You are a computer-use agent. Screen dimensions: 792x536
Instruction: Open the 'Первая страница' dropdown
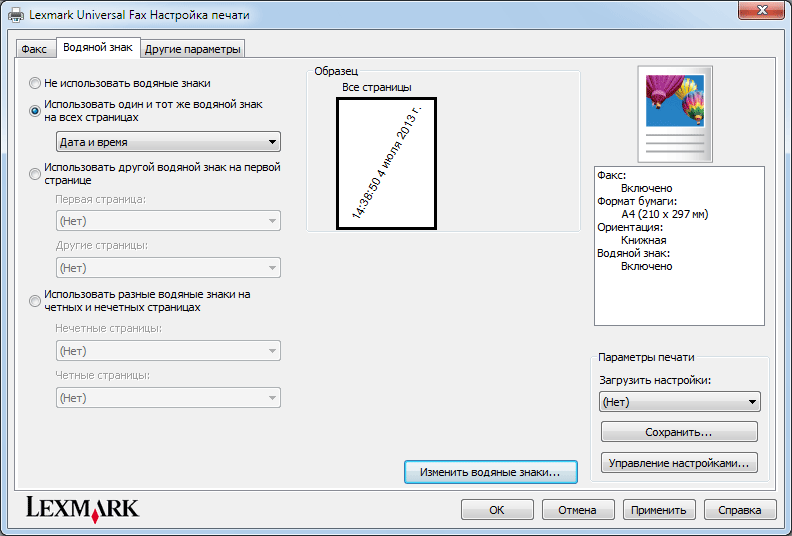click(168, 221)
